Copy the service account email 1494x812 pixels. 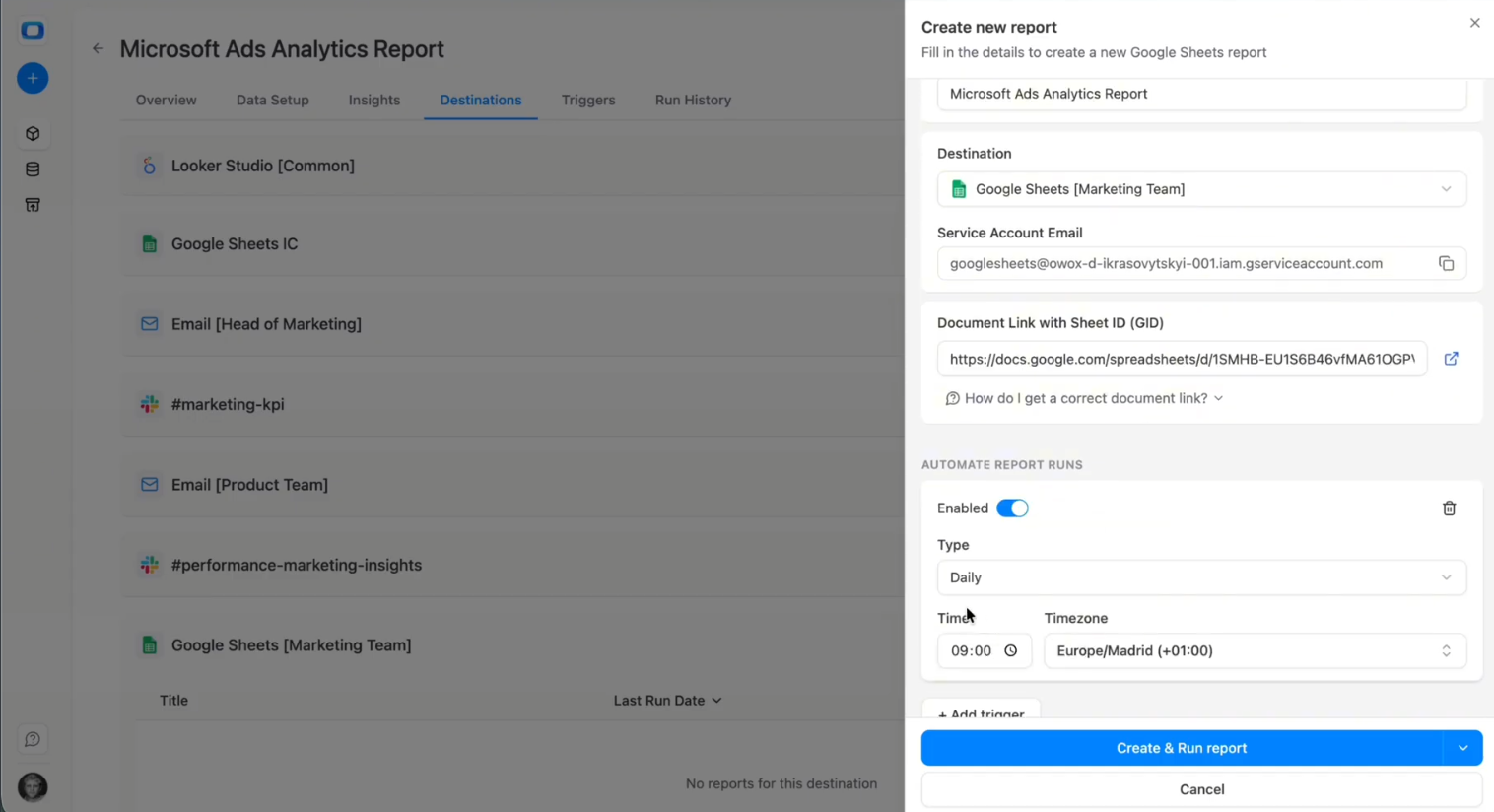(x=1446, y=263)
